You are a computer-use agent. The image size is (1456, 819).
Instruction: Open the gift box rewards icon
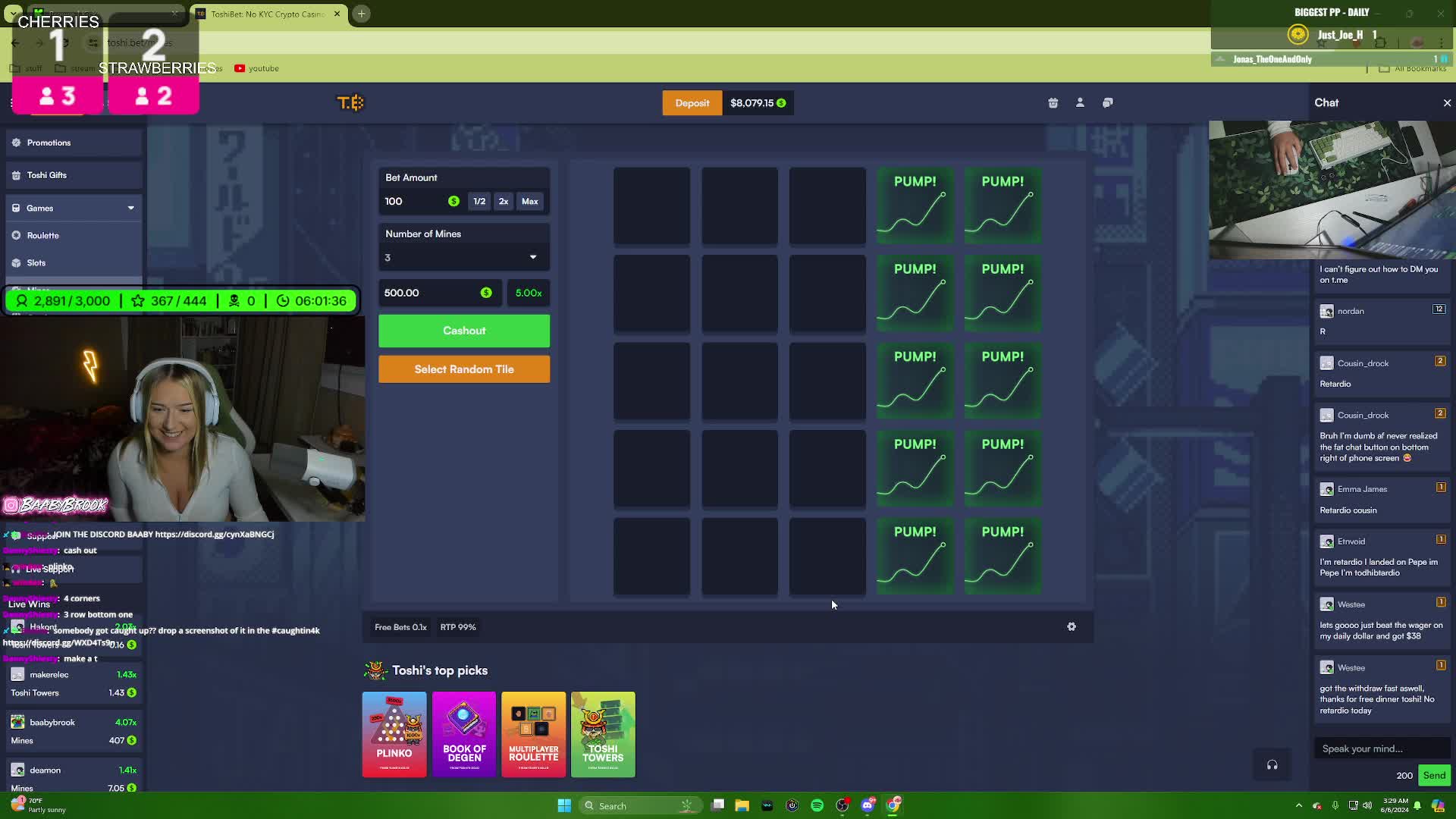coord(1053,103)
